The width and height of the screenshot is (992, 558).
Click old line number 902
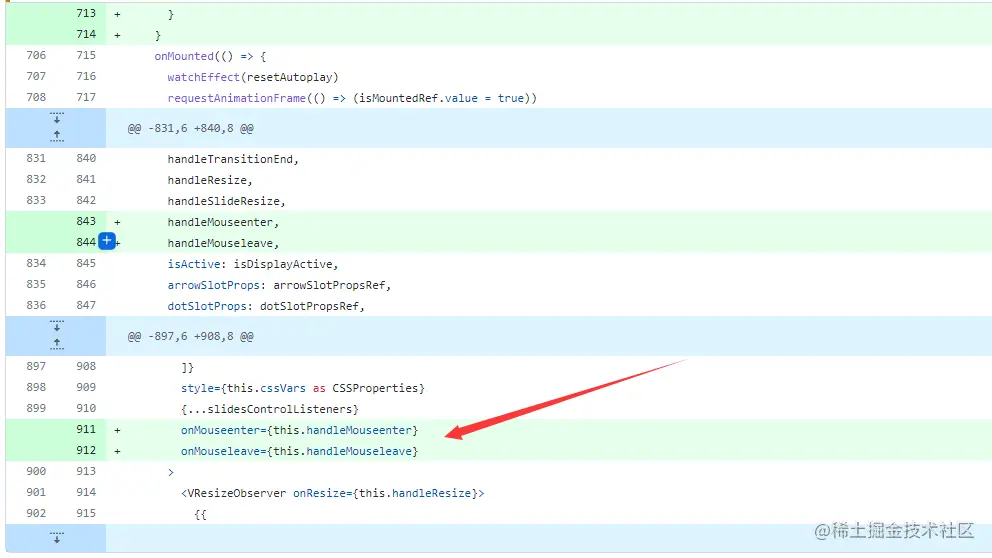[36, 513]
